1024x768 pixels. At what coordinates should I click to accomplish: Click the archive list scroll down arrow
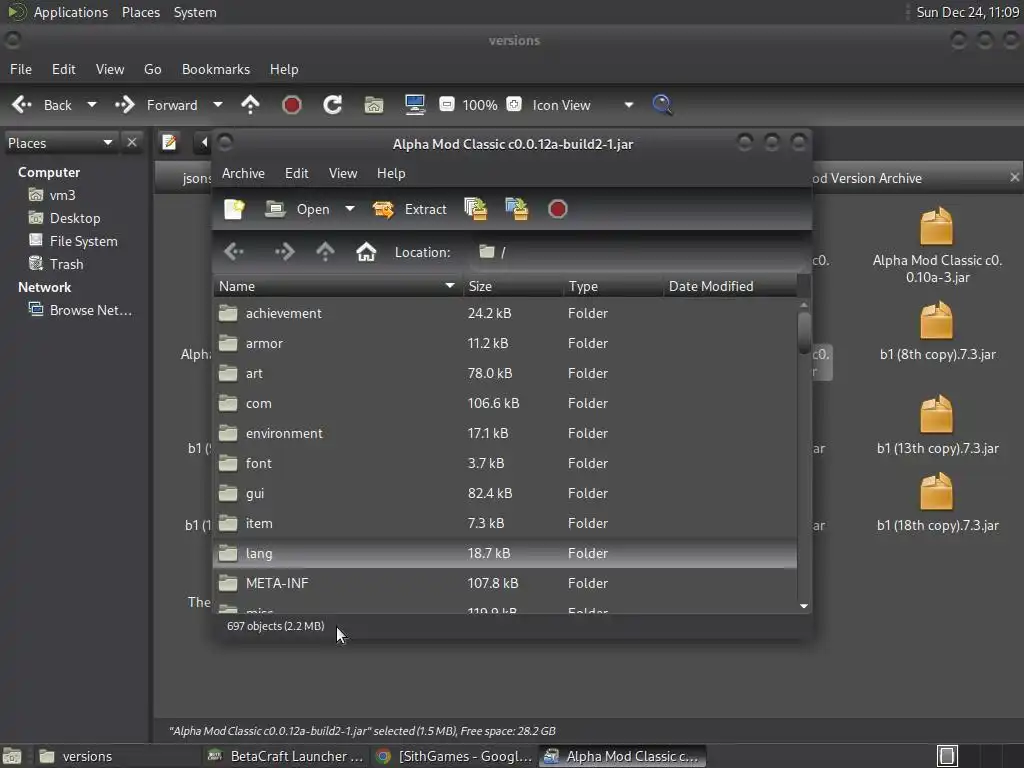804,606
